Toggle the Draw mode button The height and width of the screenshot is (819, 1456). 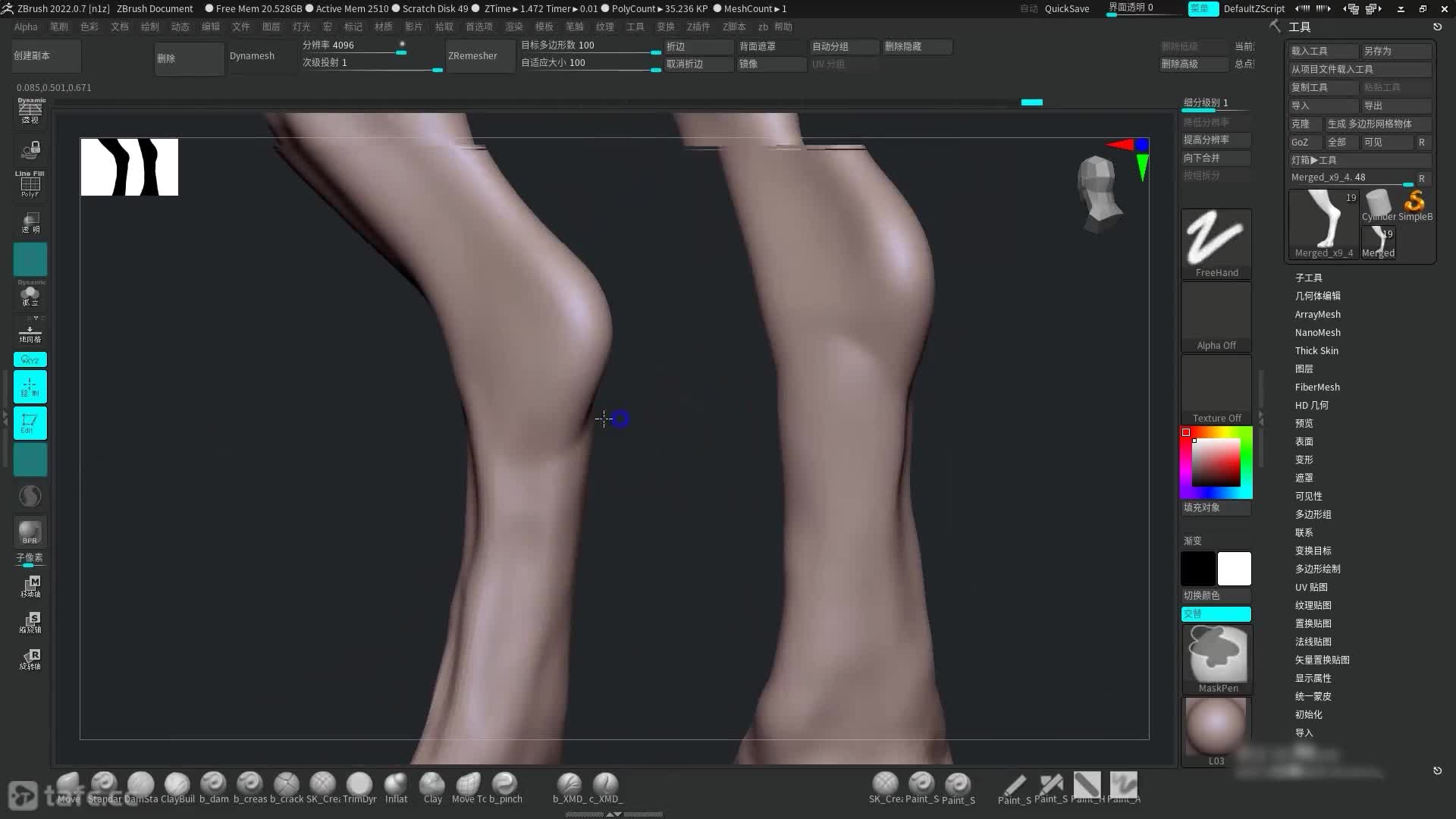30,387
